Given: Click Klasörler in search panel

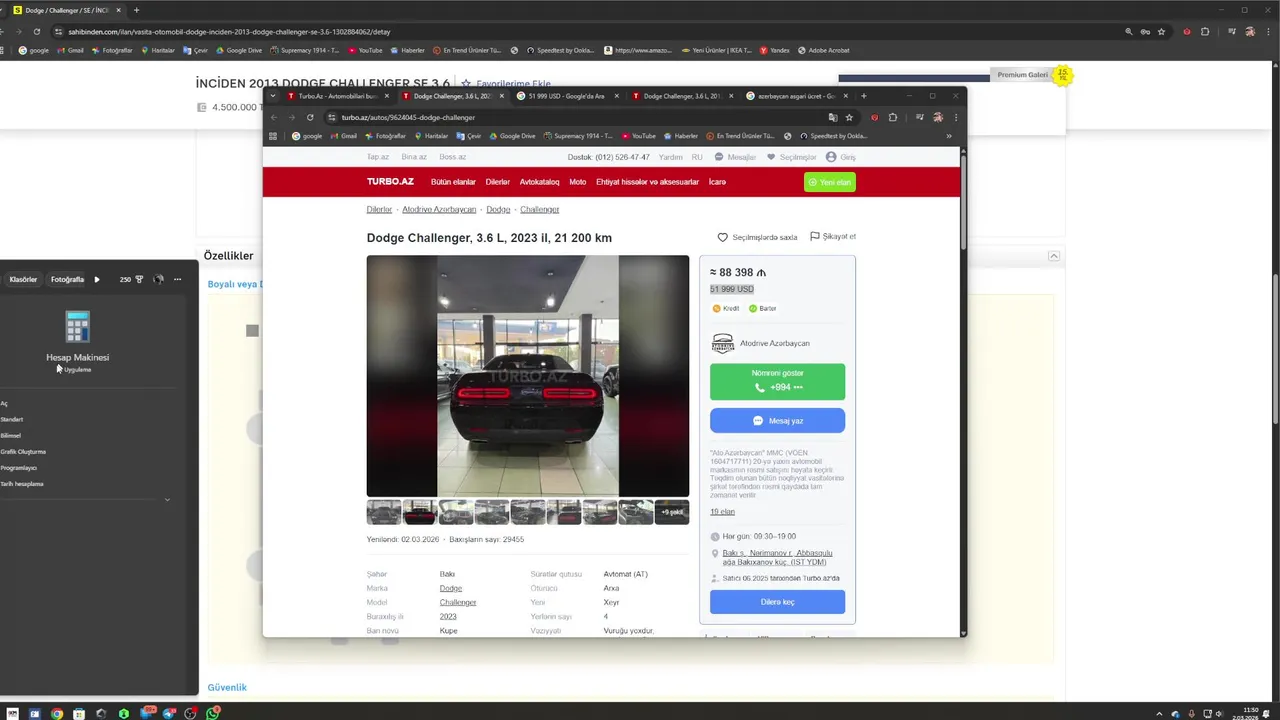Looking at the screenshot, I should [23, 280].
